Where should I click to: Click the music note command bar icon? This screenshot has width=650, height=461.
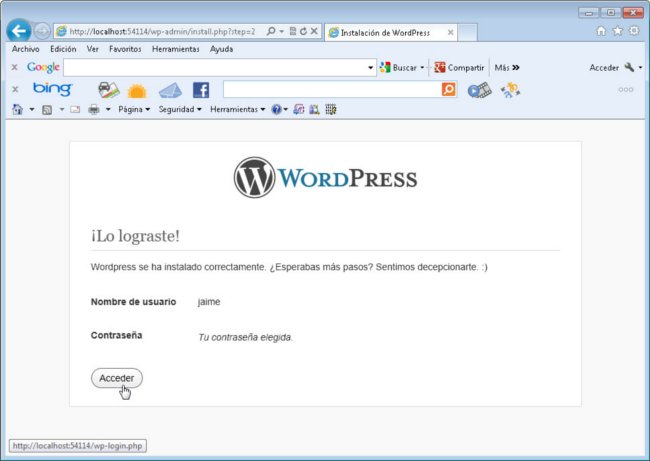pos(298,109)
